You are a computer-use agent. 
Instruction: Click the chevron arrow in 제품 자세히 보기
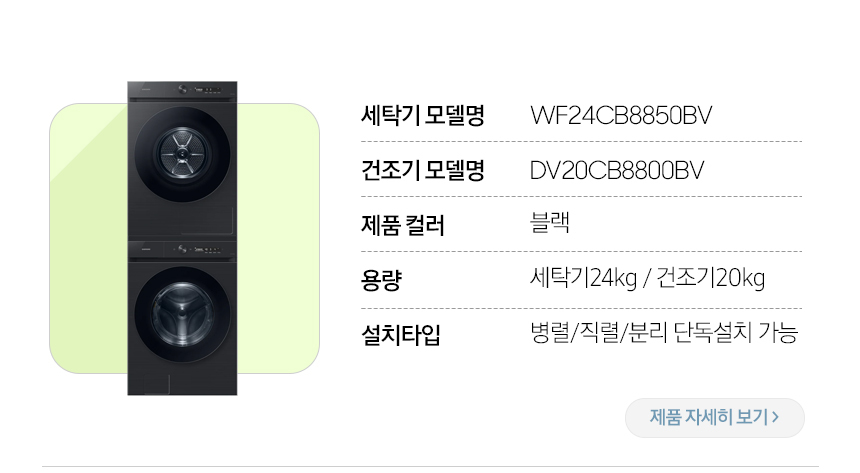click(x=776, y=418)
